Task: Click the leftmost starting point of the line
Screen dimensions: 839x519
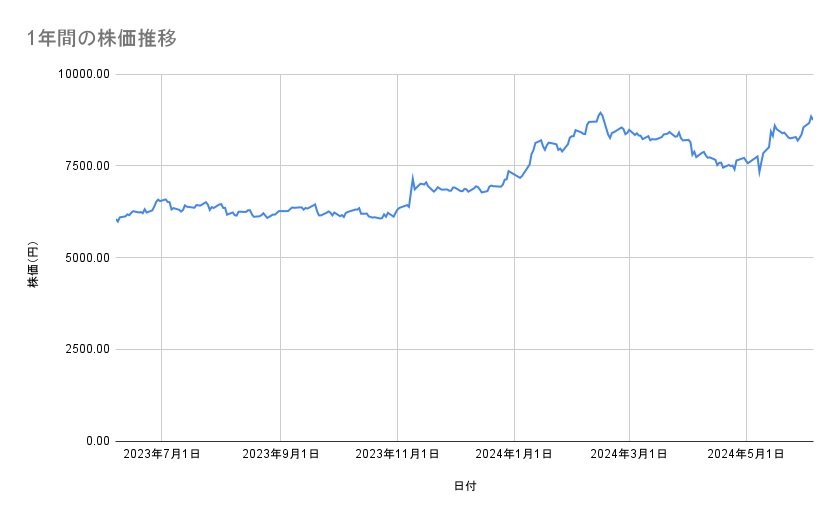Action: tap(117, 220)
